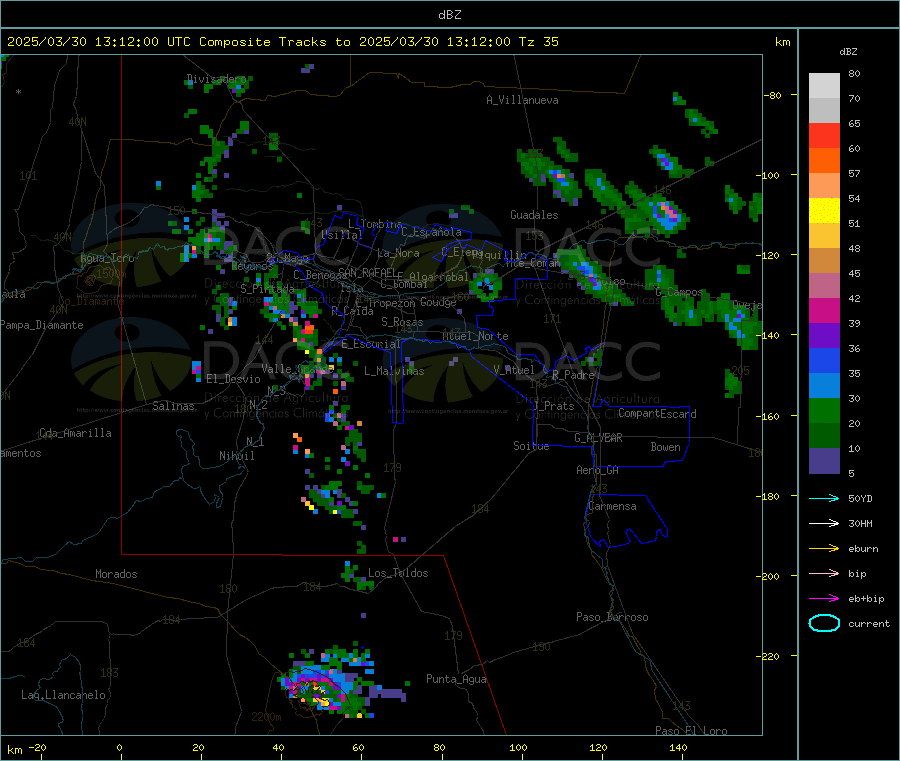This screenshot has width=900, height=761.
Task: Pick the bright green 20-30 dBZ band
Action: tap(824, 410)
